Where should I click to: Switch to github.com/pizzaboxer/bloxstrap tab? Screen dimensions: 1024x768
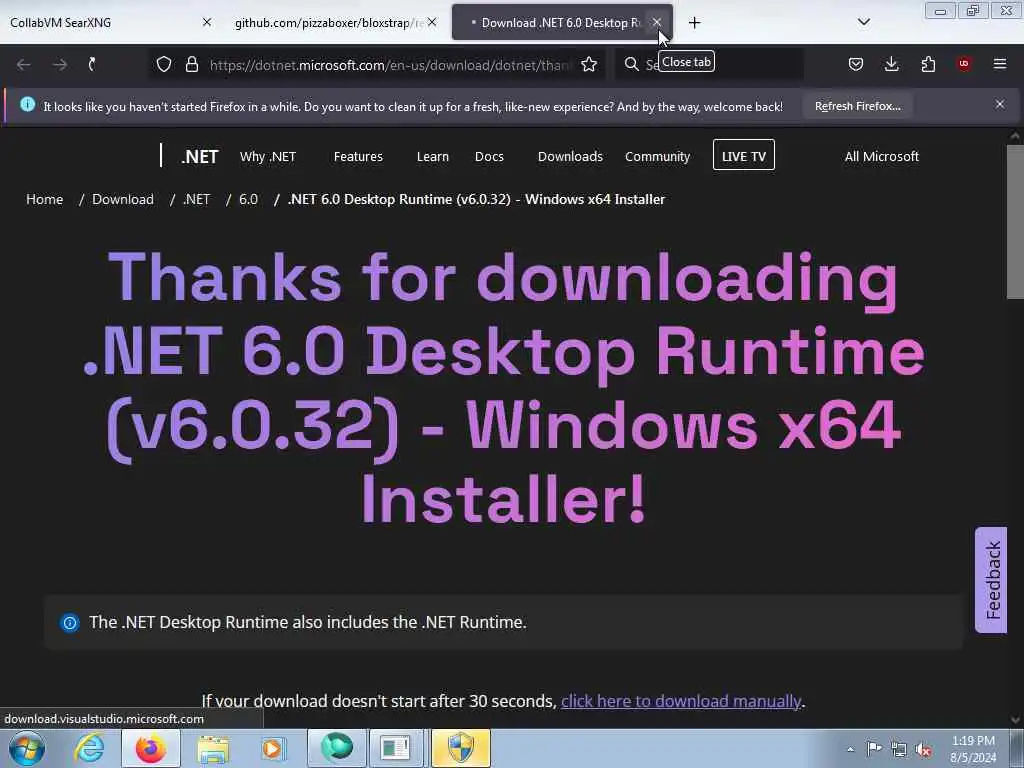(x=330, y=23)
